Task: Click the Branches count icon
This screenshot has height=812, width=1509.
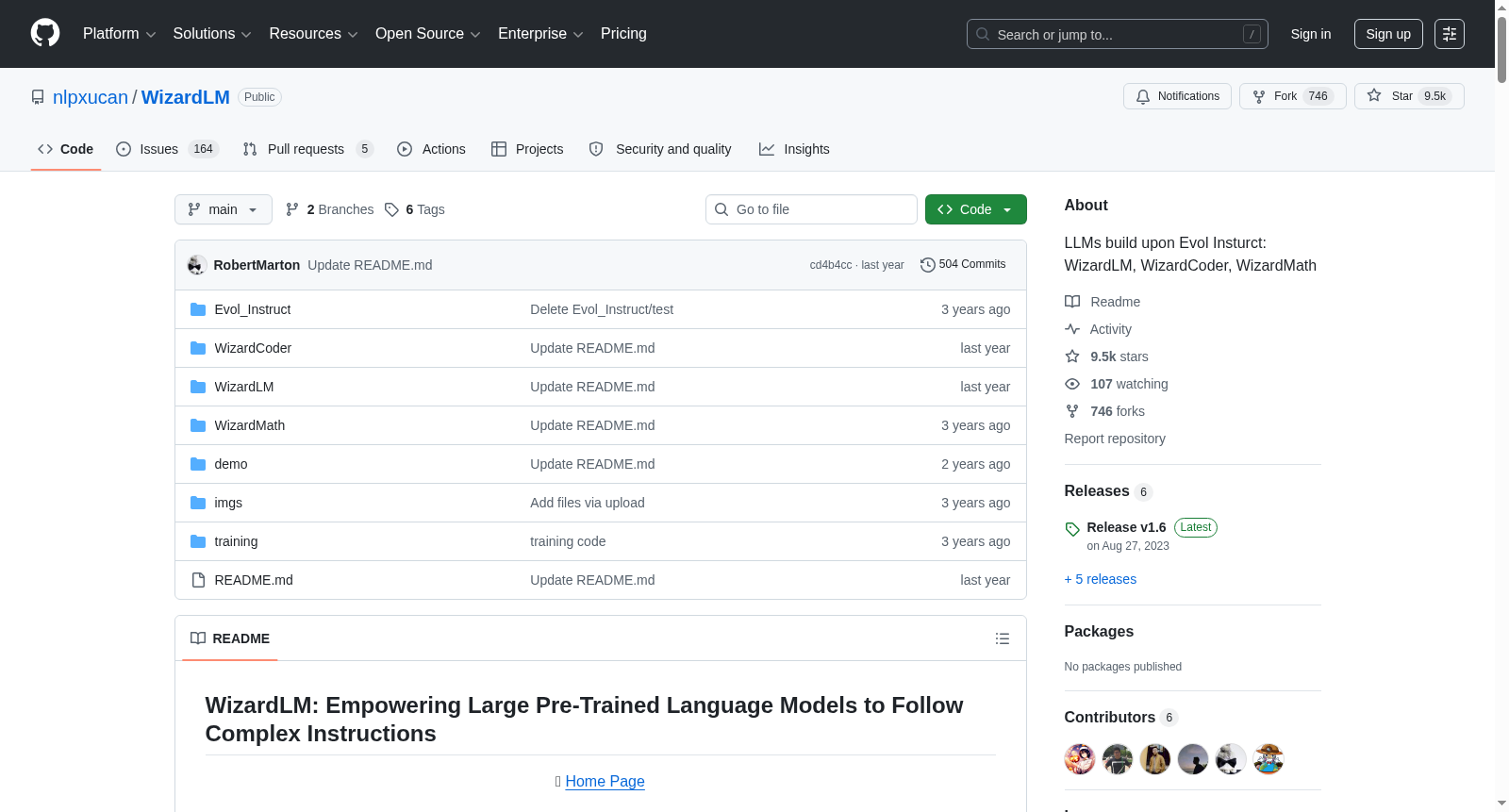Action: coord(292,209)
